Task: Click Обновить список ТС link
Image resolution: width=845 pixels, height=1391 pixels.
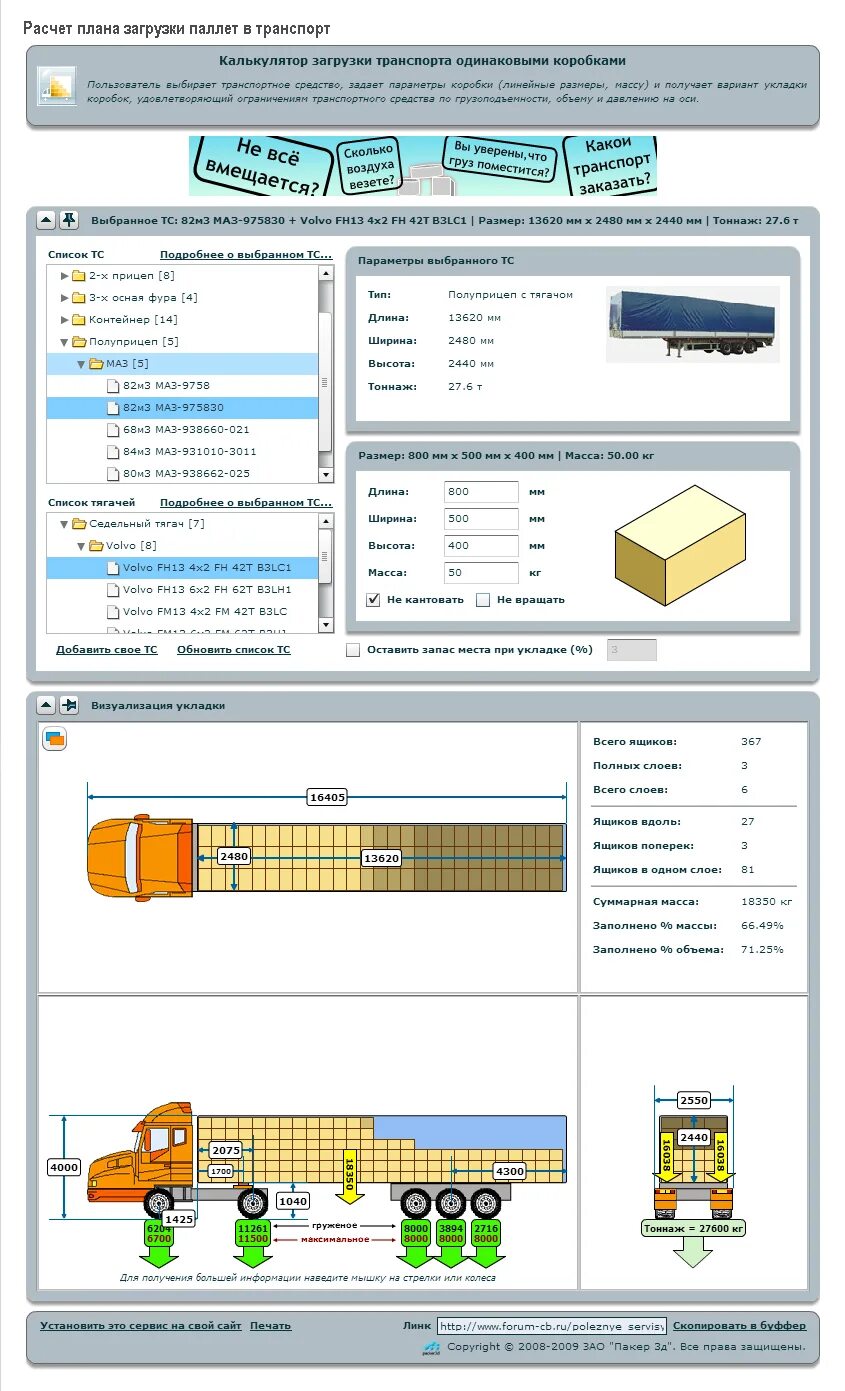Action: click(x=234, y=650)
